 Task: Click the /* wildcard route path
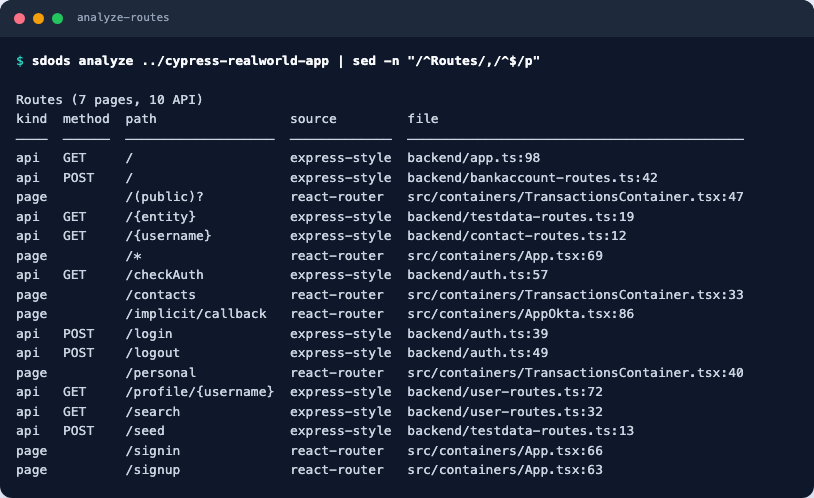click(133, 255)
